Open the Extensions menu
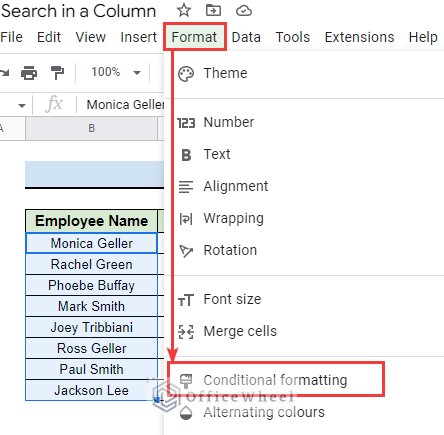Image resolution: width=444 pixels, height=435 pixels. pyautogui.click(x=359, y=37)
